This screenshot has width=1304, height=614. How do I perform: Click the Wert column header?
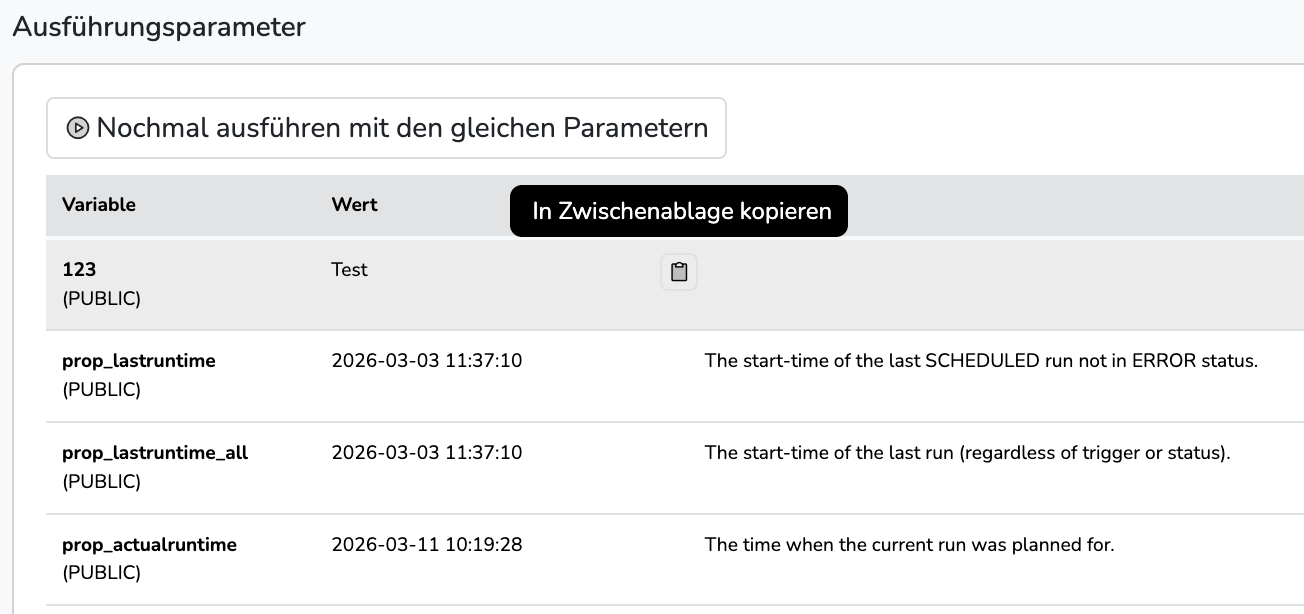pyautogui.click(x=354, y=204)
